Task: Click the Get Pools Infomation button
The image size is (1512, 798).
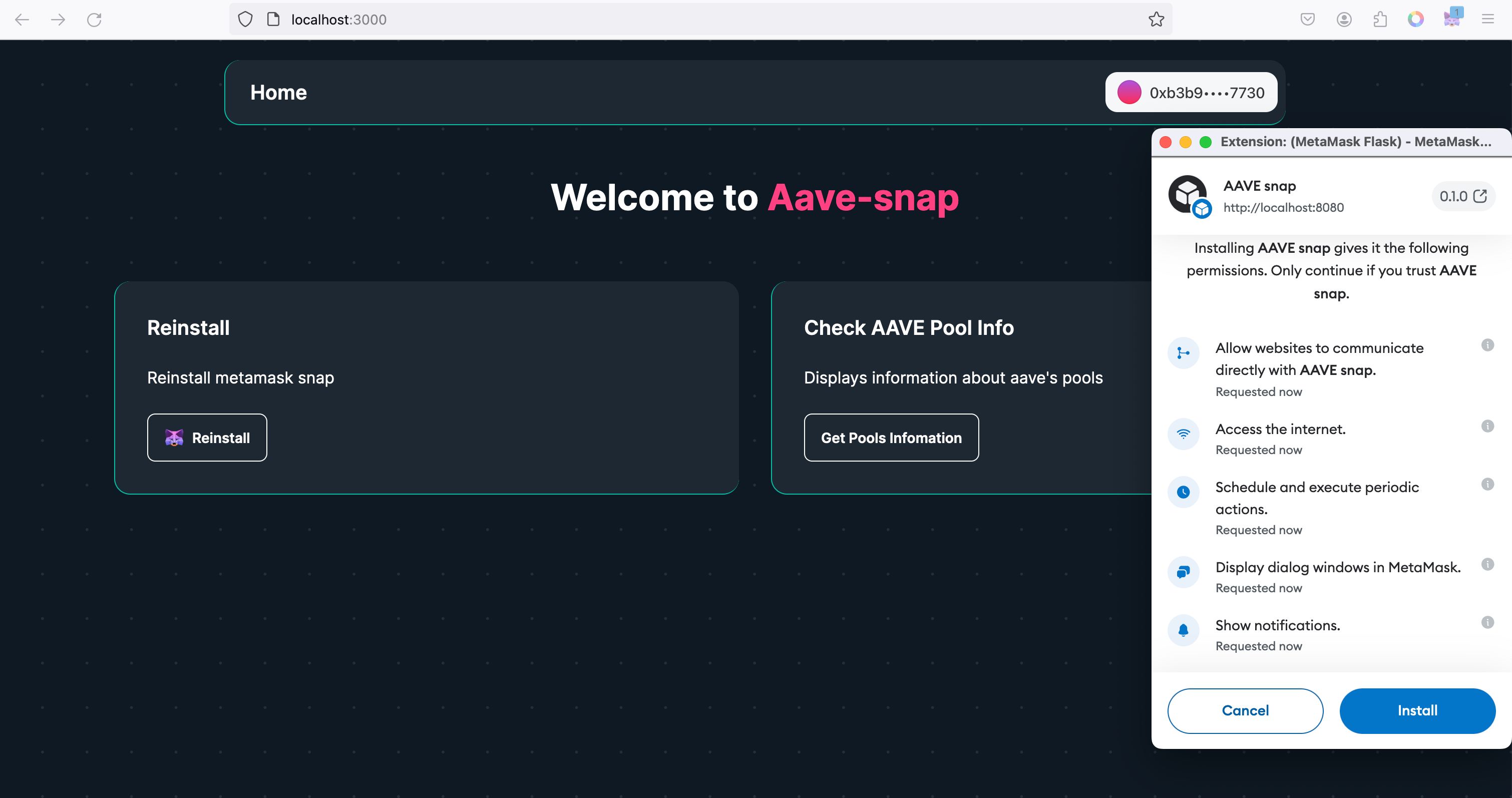Action: pos(891,438)
